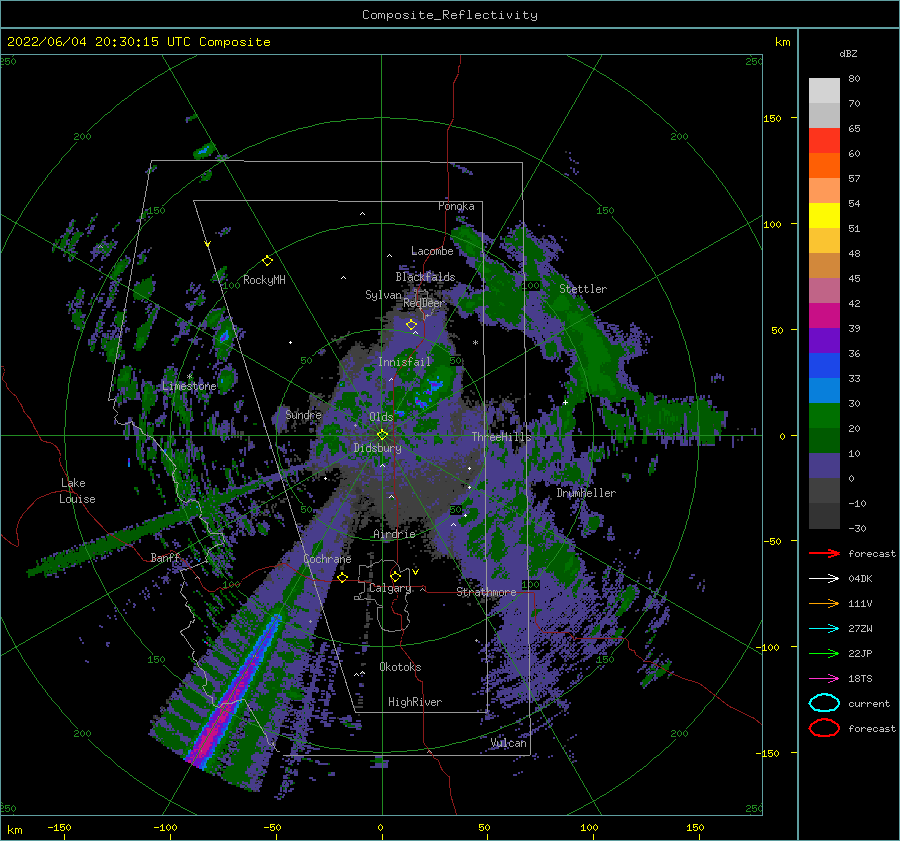The width and height of the screenshot is (900, 841).
Task: Click the Okotoks town label
Action: [400, 666]
